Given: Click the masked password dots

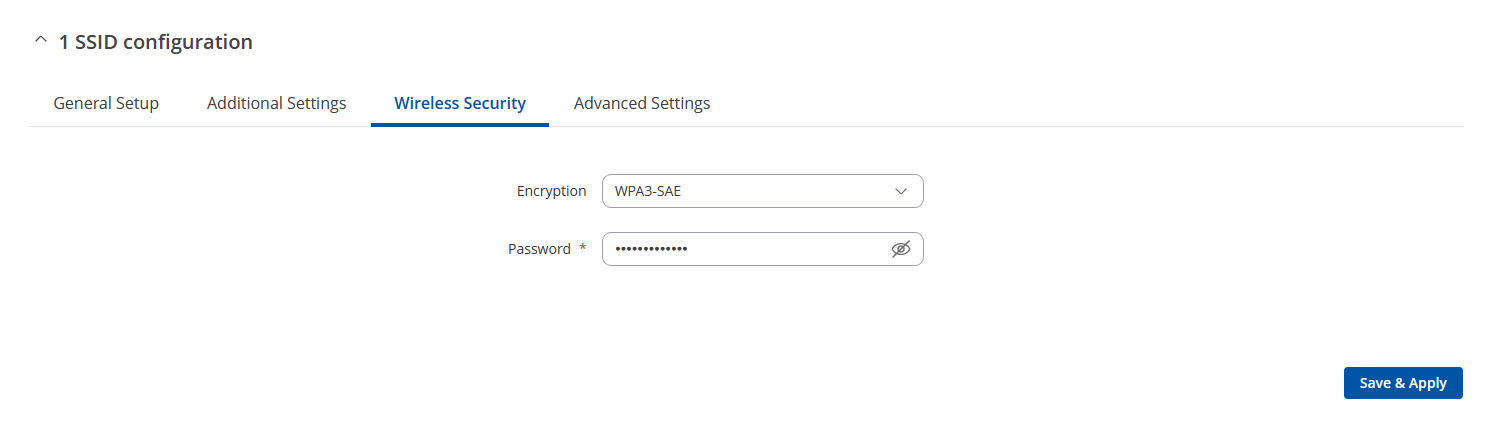Looking at the screenshot, I should [651, 249].
